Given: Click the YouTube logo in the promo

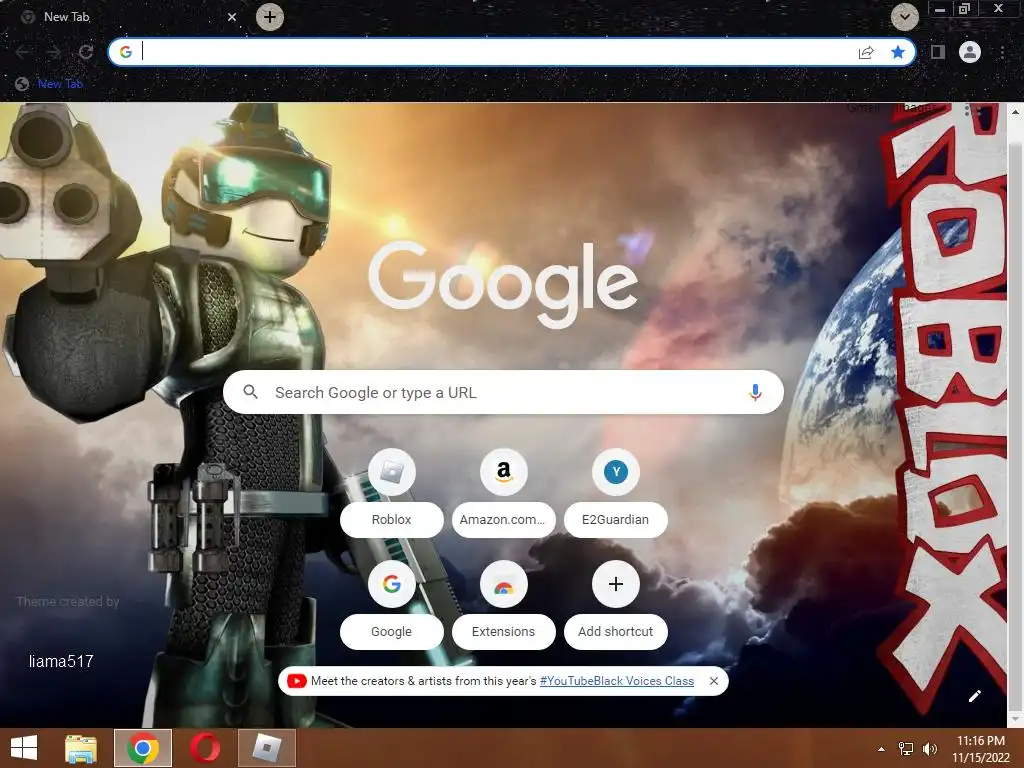Looking at the screenshot, I should point(296,681).
